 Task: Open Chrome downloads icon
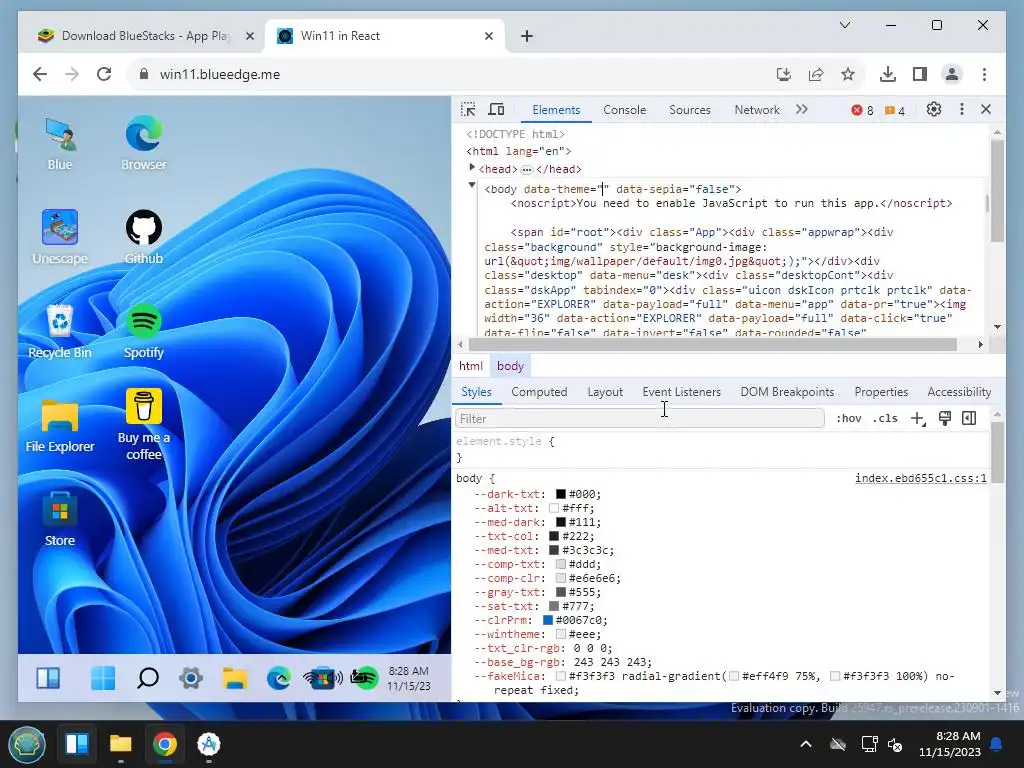tap(888, 74)
